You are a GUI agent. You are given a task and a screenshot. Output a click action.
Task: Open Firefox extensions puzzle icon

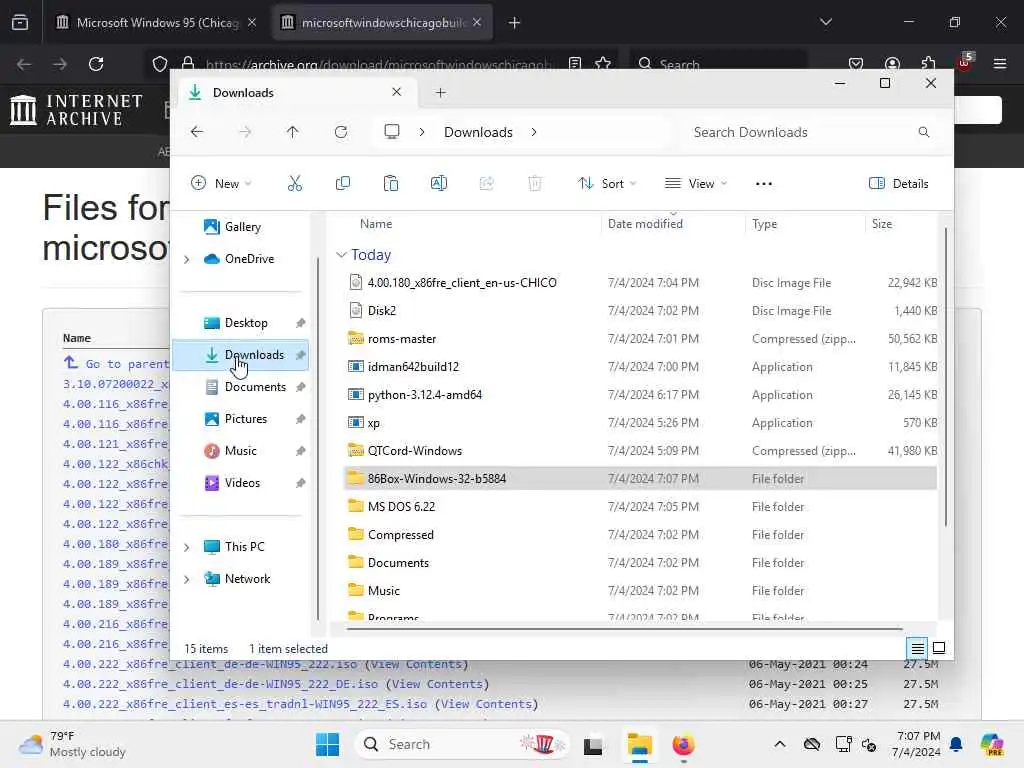pyautogui.click(x=928, y=63)
